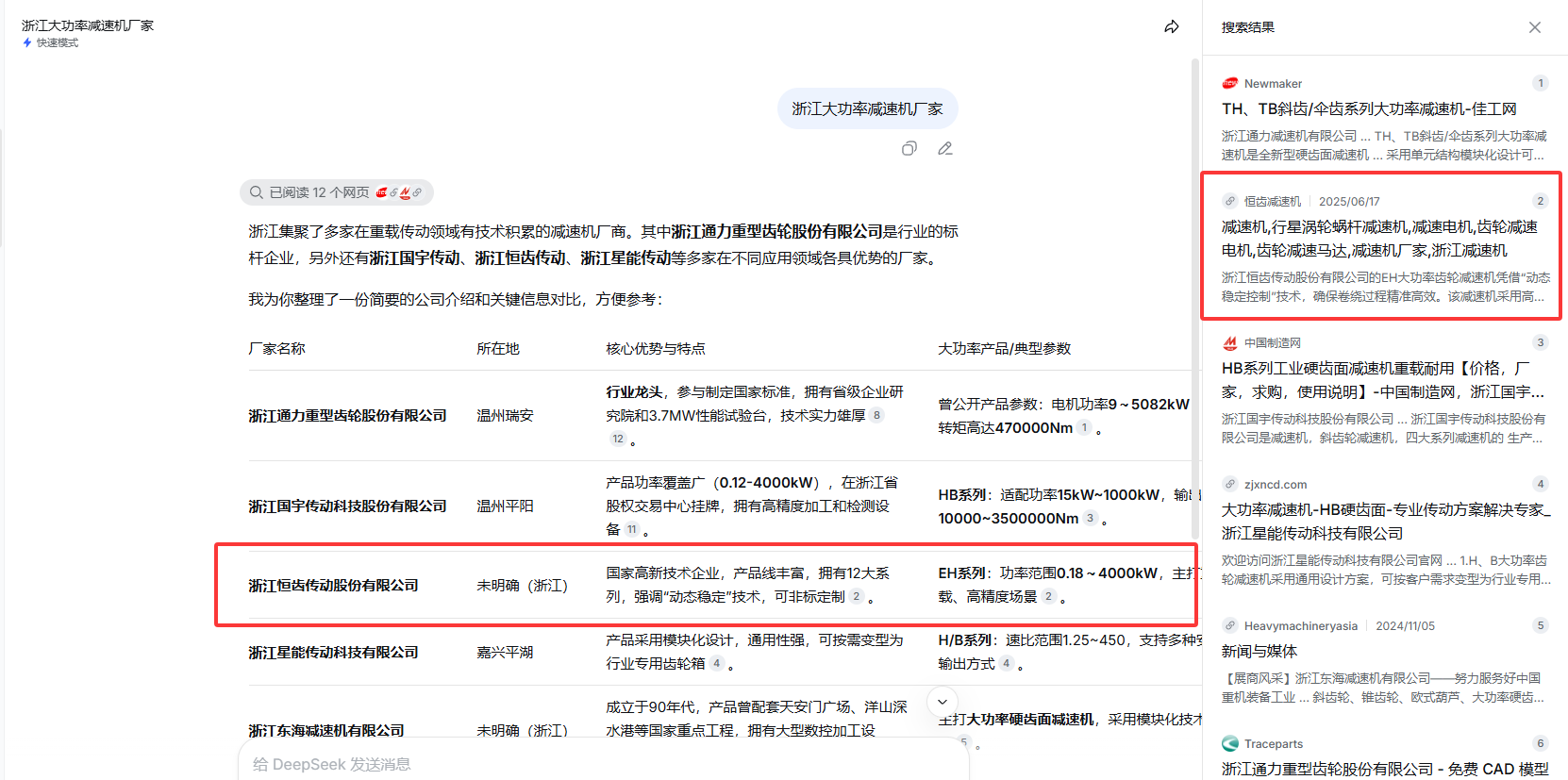Click the 2025/06/17 date on 恒齿减速机 result
Screen dimensions: 1568x780
tap(1349, 201)
